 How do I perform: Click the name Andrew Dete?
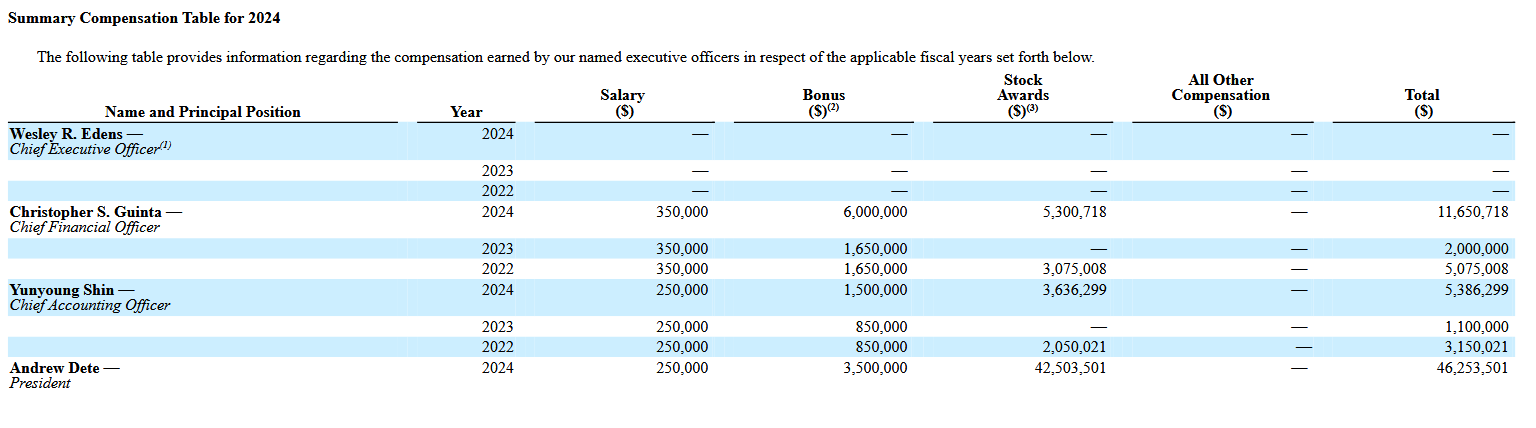pyautogui.click(x=54, y=368)
